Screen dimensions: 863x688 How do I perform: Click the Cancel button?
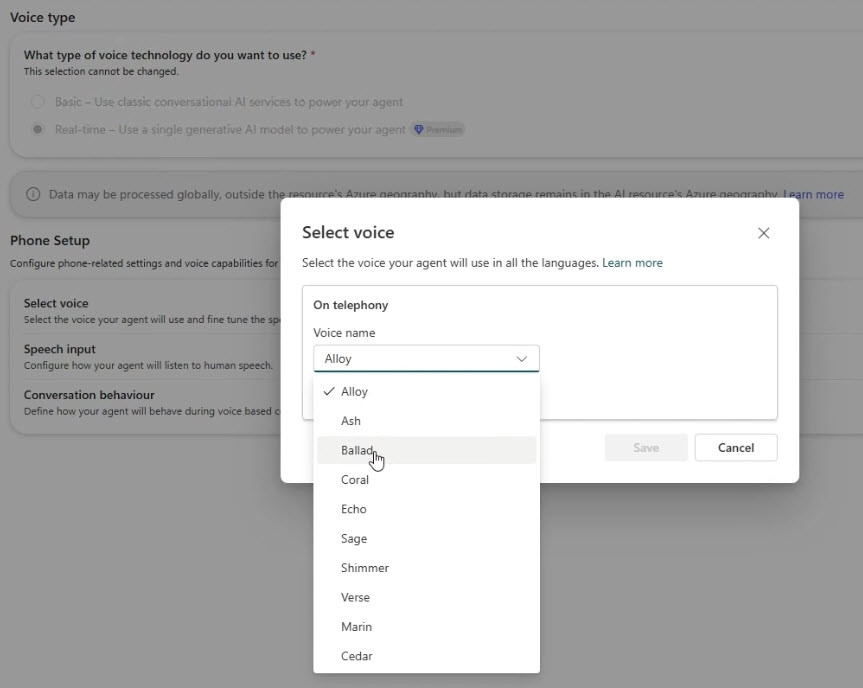coord(736,447)
